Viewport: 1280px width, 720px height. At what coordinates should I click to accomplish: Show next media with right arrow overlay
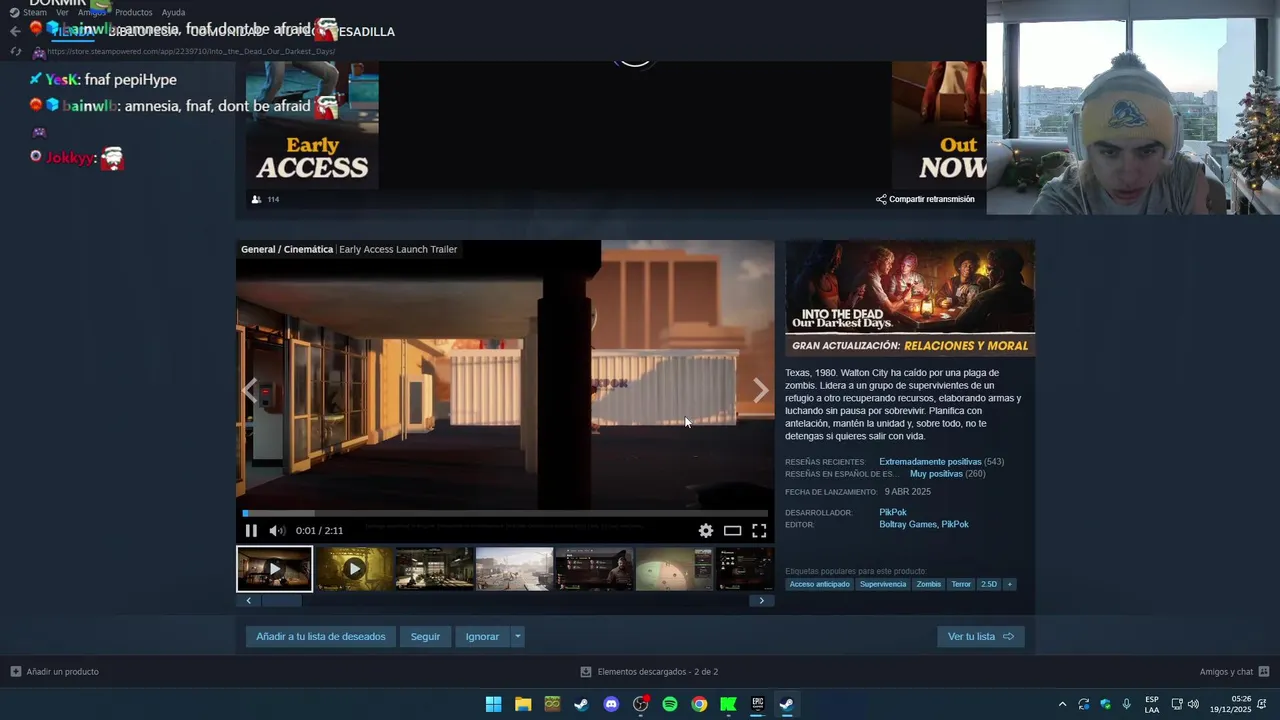[761, 390]
